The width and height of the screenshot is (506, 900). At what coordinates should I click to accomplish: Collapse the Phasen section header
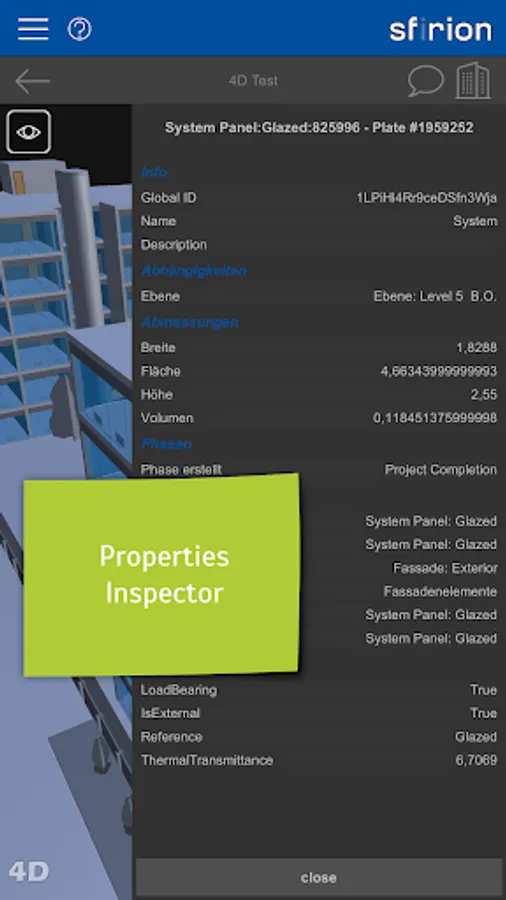click(x=166, y=444)
